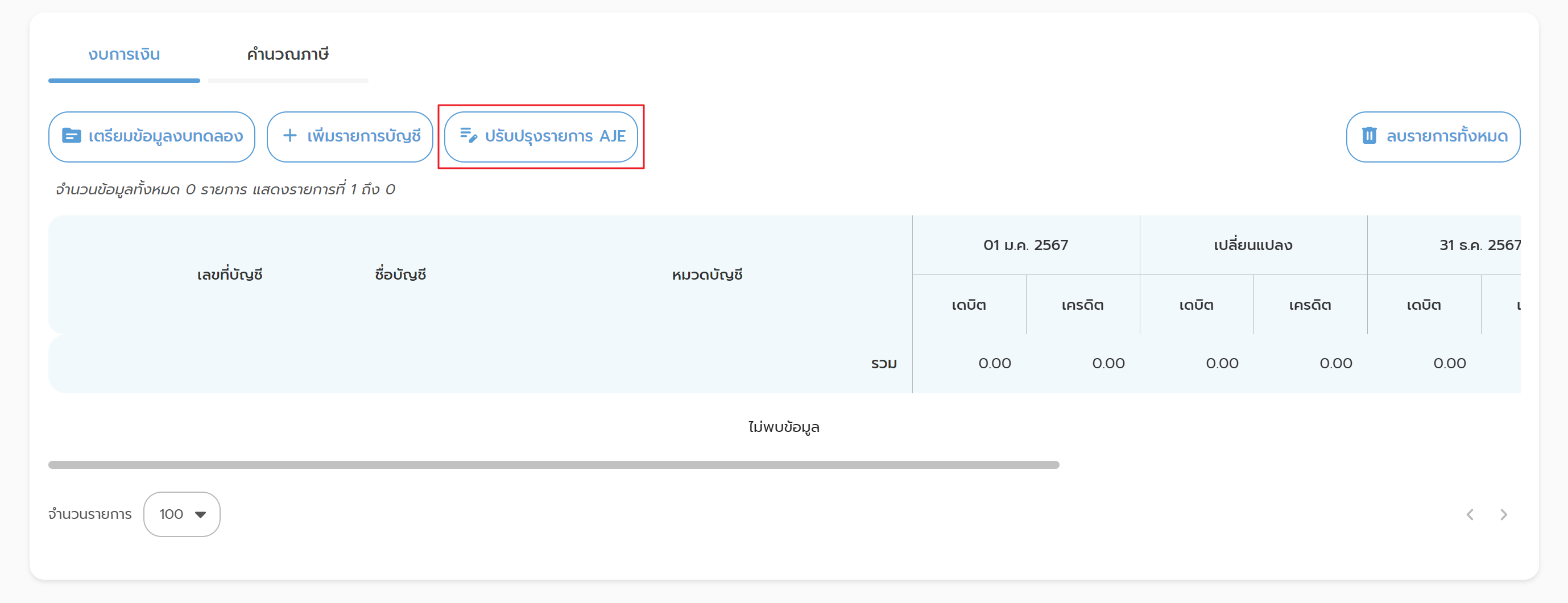Open the คำนวณภาษี tab
The width and height of the screenshot is (1568, 603).
tap(287, 55)
